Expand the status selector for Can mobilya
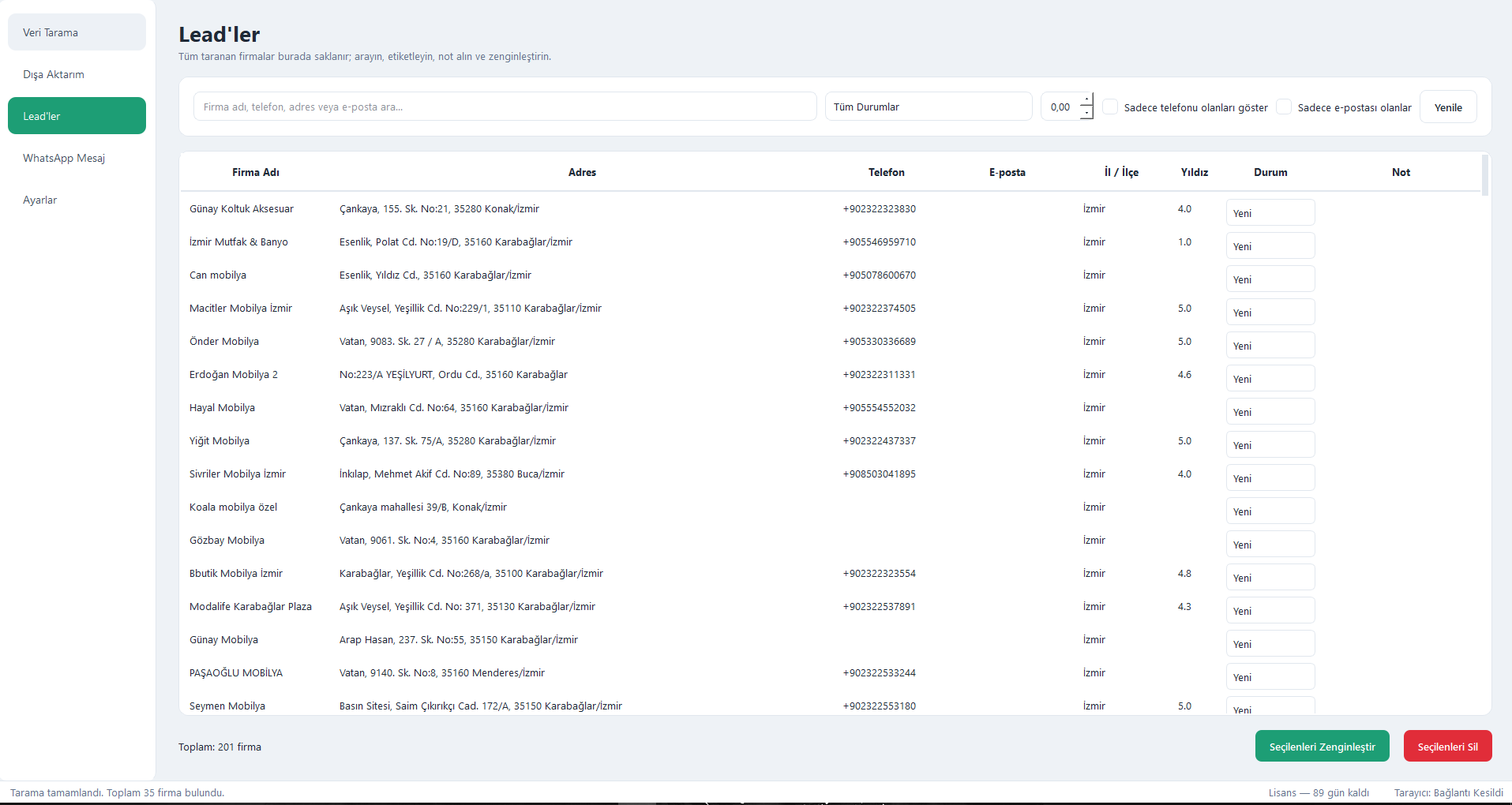This screenshot has height=805, width=1512. 1270,279
